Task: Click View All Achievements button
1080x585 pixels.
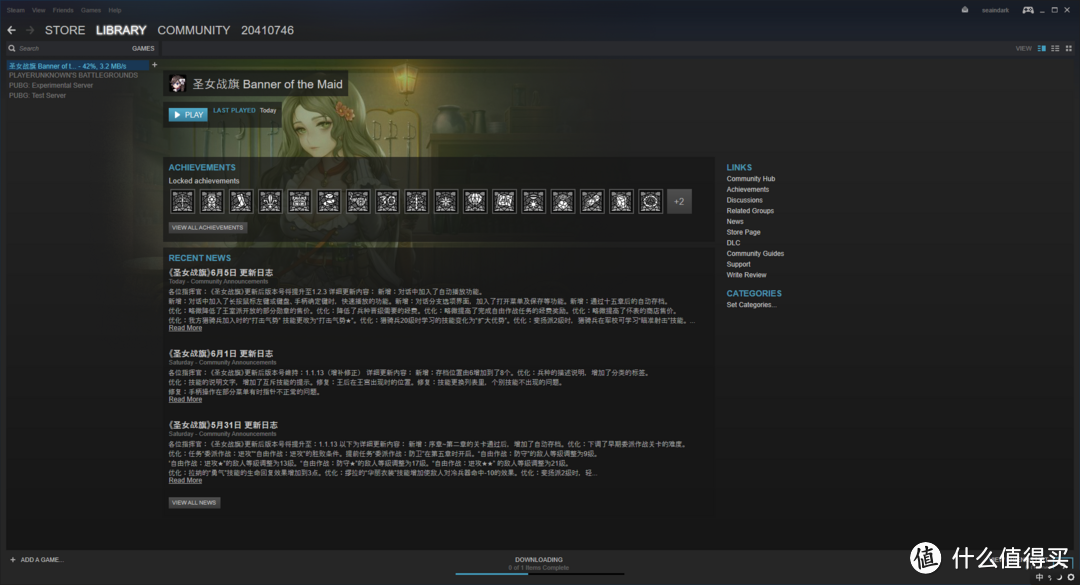Action: point(207,227)
